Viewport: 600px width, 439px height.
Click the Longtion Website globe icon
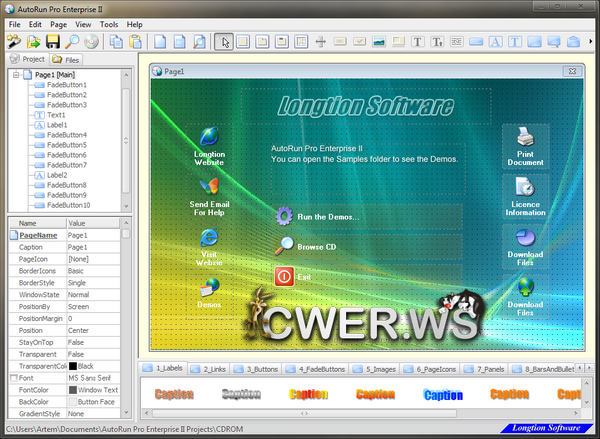coord(209,136)
